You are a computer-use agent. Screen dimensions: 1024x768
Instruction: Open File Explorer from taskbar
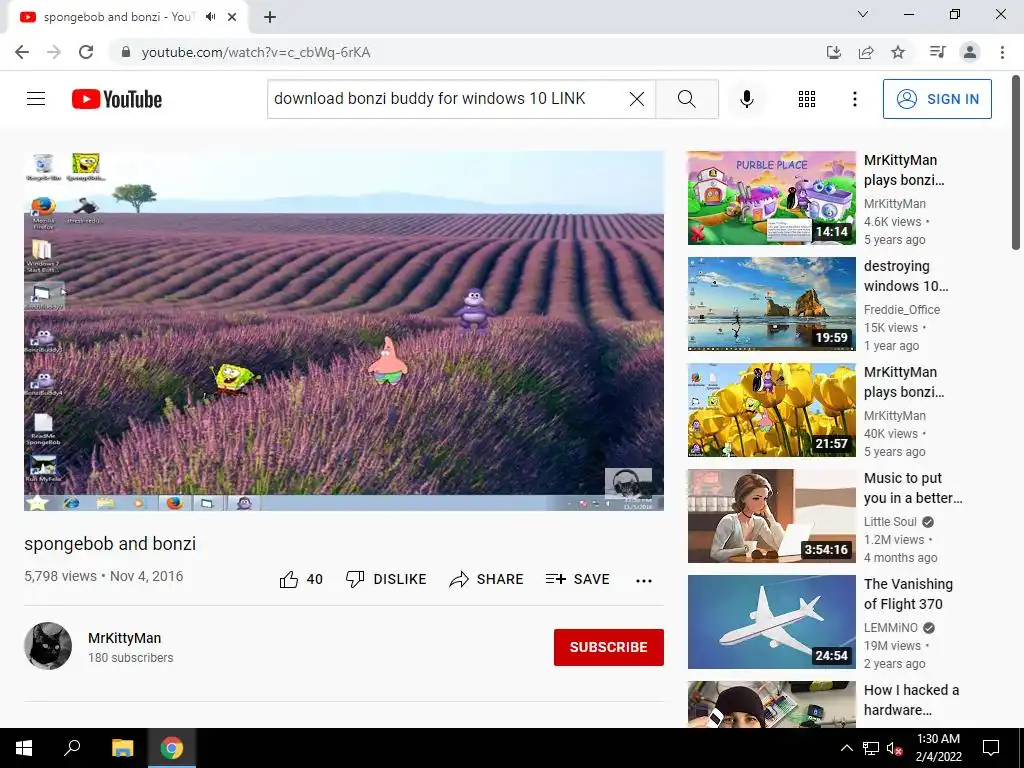123,748
